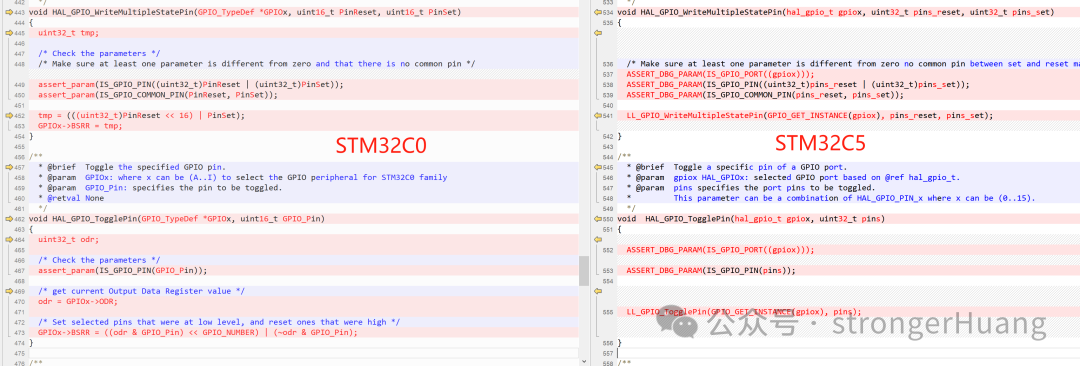Image resolution: width=1080 pixels, height=366 pixels.
Task: Click the copy arrow beside left line 469
Action: coord(8,291)
